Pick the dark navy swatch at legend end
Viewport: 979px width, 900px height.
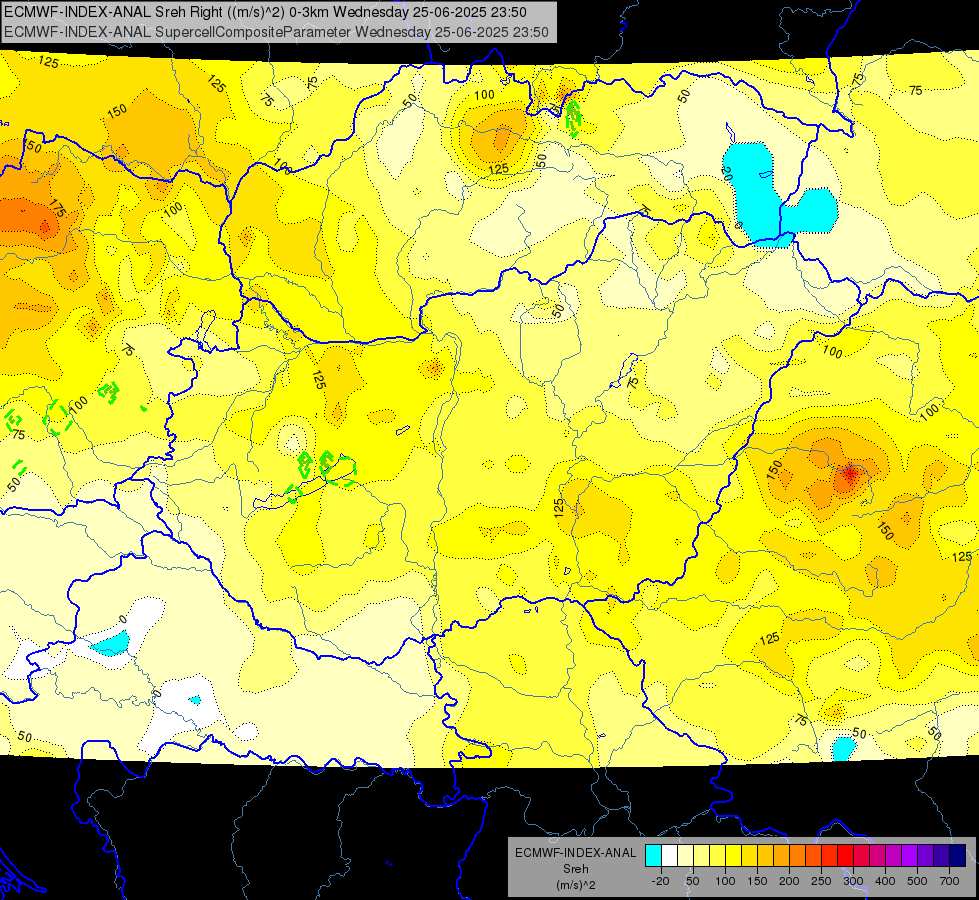pyautogui.click(x=958, y=856)
